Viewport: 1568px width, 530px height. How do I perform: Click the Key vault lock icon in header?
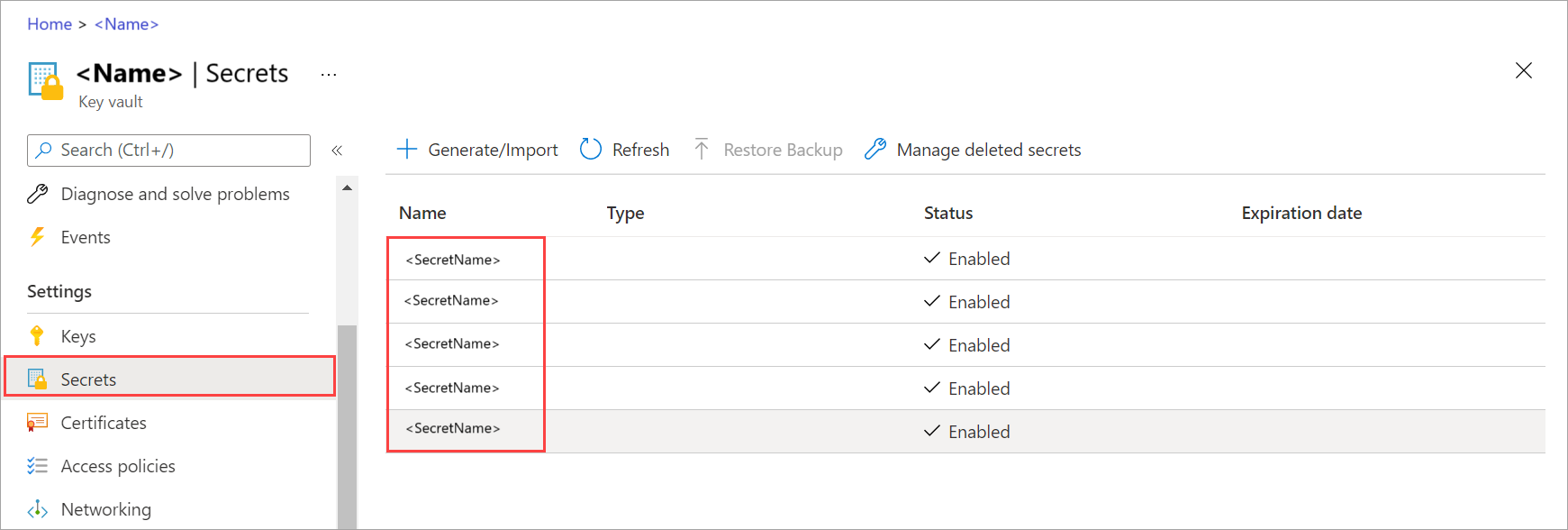[46, 80]
